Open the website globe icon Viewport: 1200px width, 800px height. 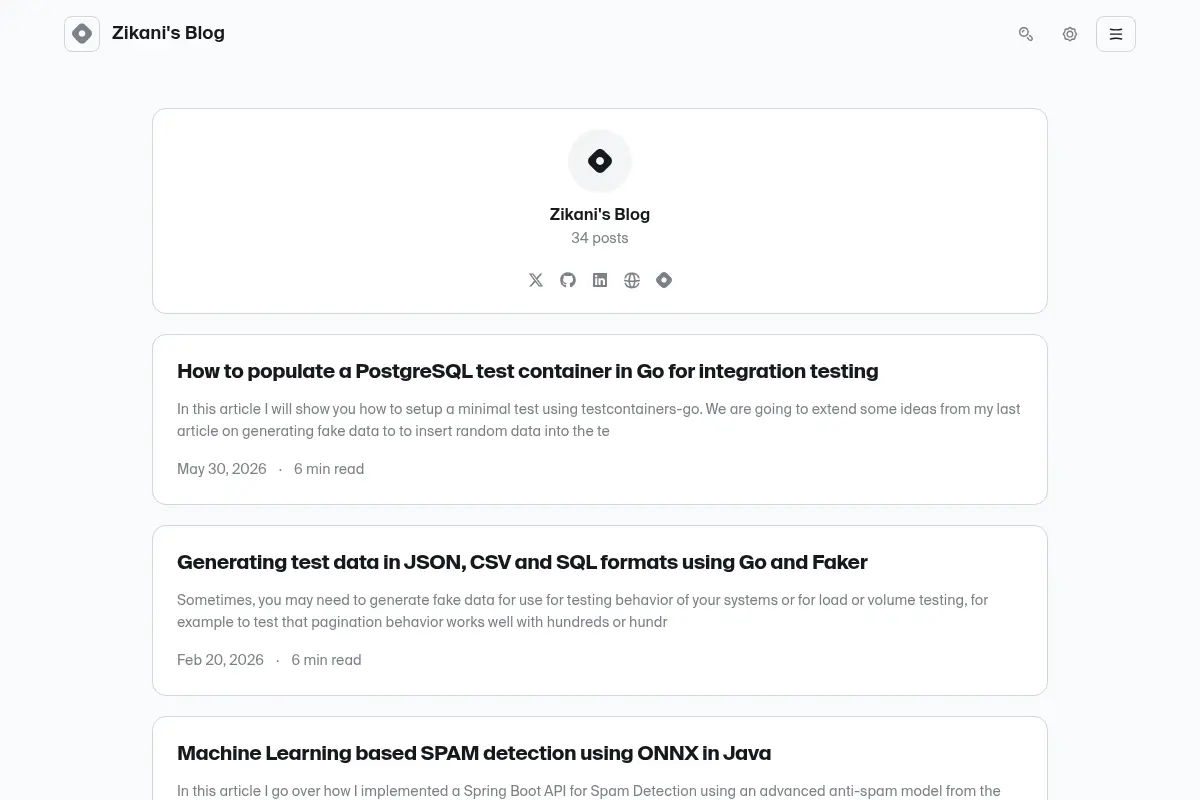632,280
